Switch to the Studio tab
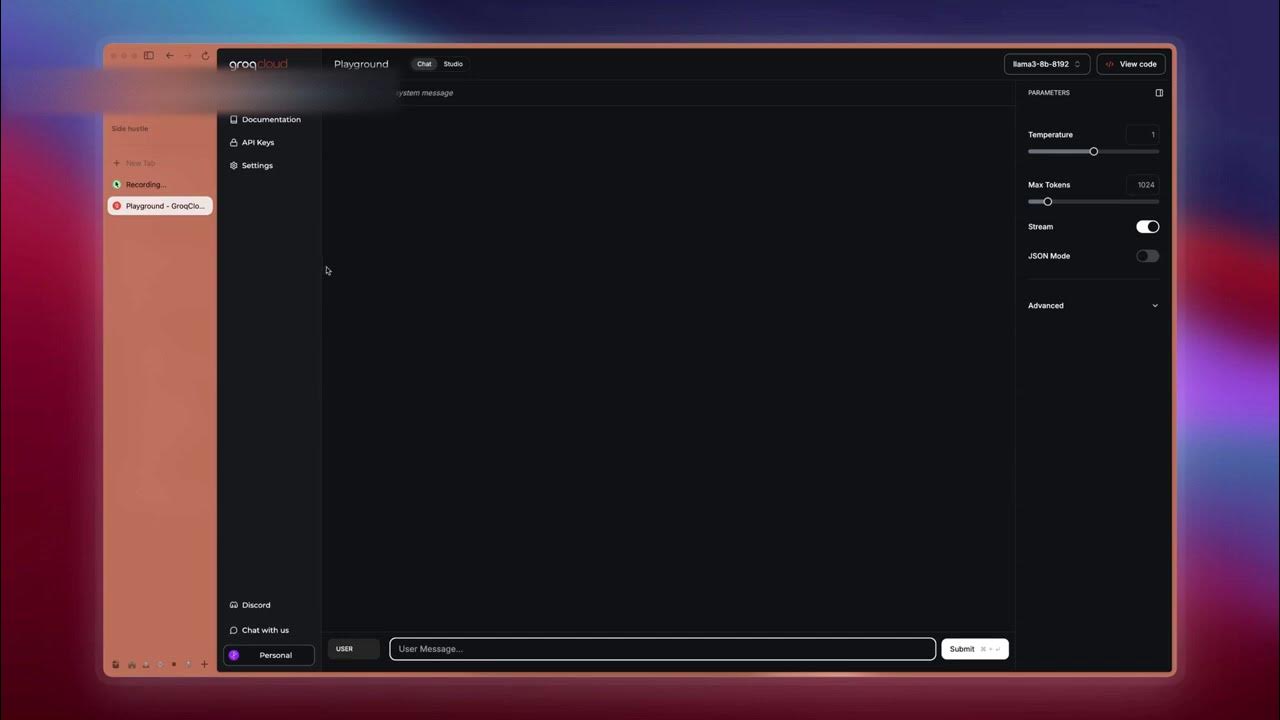This screenshot has height=720, width=1280. coord(453,64)
